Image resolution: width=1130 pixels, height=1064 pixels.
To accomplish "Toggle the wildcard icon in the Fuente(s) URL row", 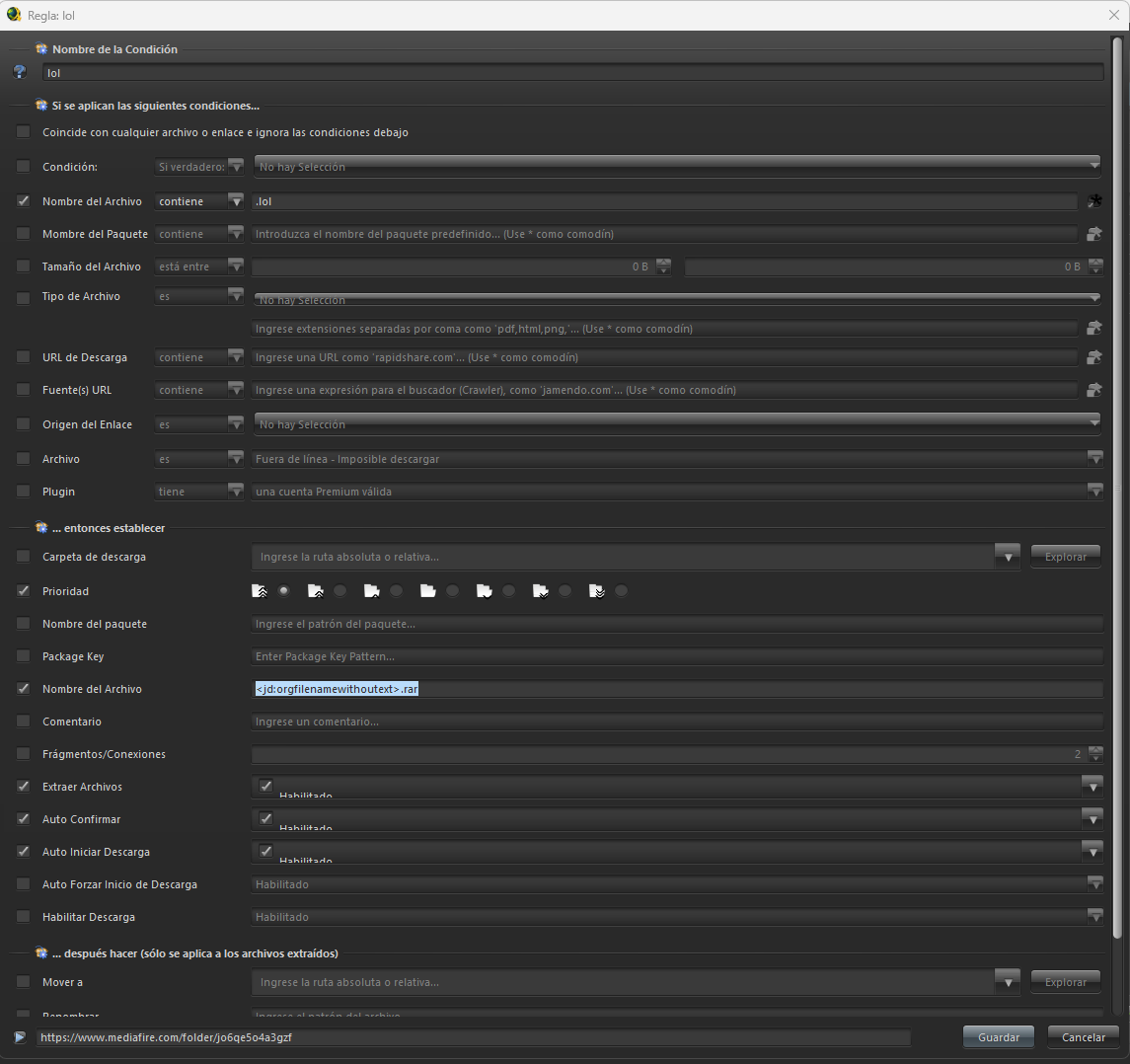I will [1094, 390].
